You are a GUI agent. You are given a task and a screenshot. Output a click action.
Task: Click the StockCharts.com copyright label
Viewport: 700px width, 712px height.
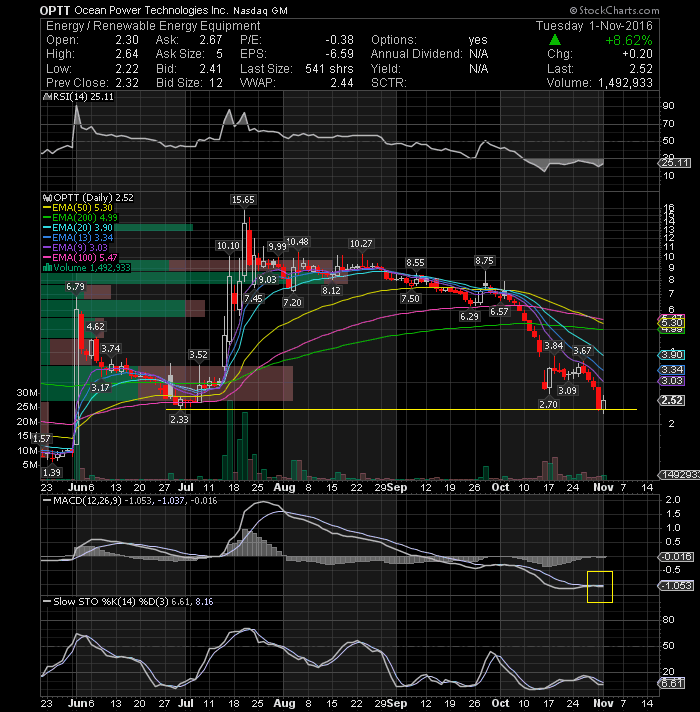(615, 10)
